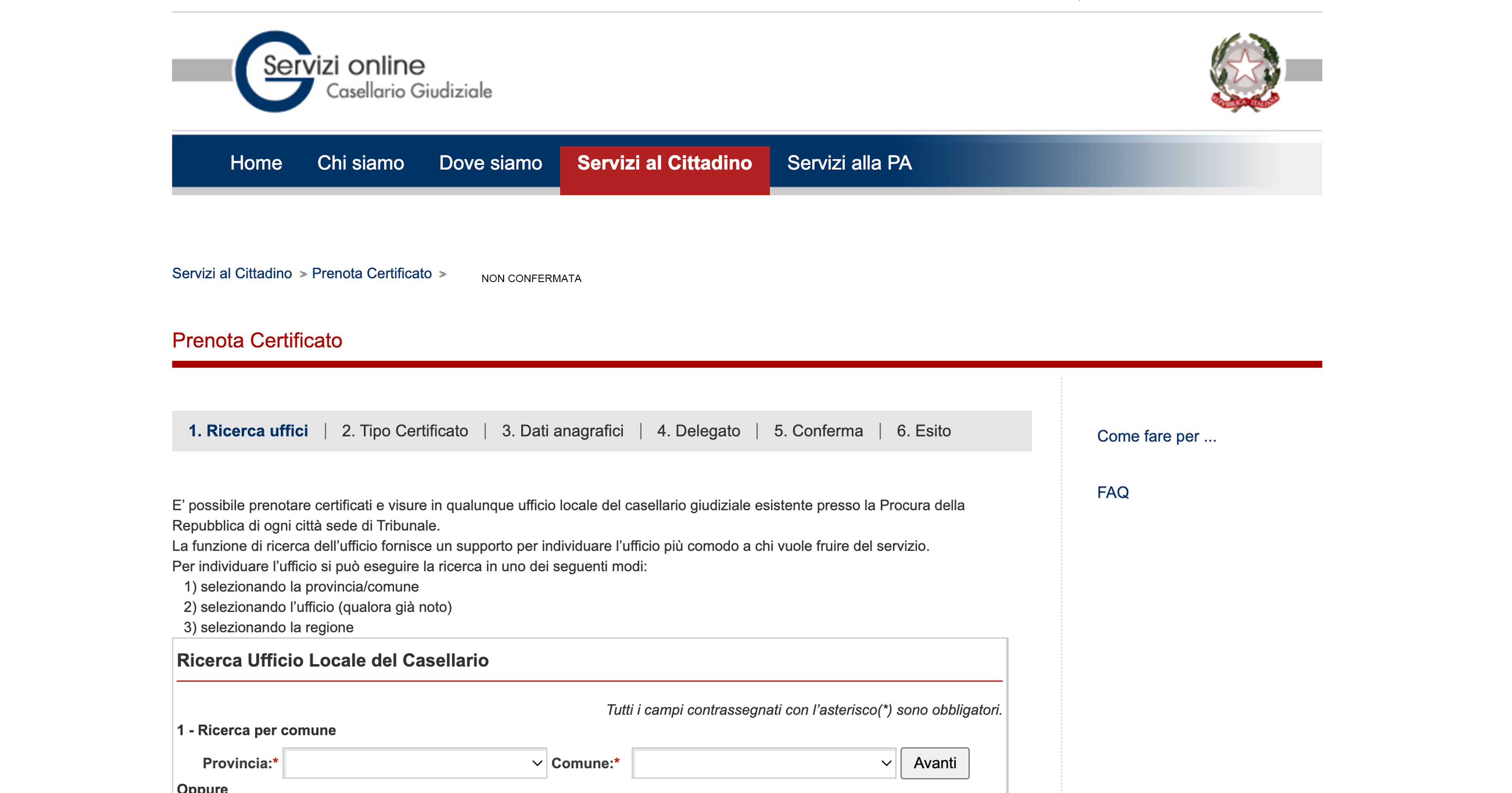Viewport: 1512px width, 793px height.
Task: Click the Repubblica Italiana emblem
Action: [1244, 72]
